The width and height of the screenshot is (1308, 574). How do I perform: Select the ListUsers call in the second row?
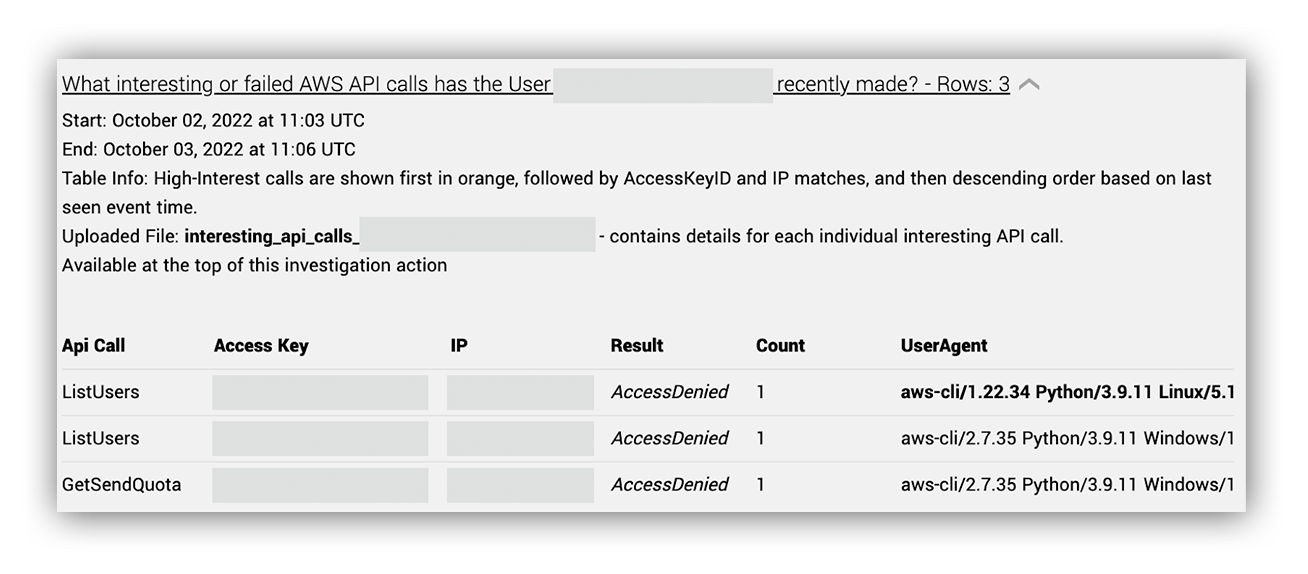[100, 438]
